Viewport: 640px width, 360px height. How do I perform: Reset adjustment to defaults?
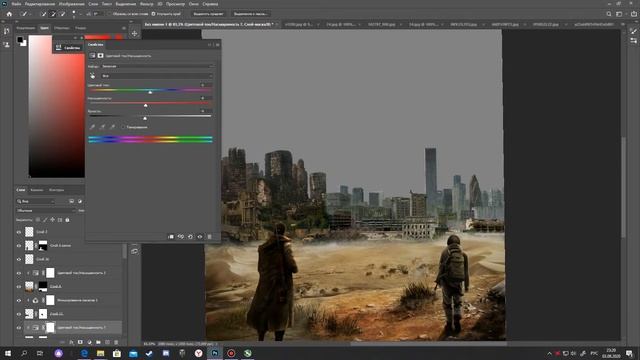pos(190,237)
